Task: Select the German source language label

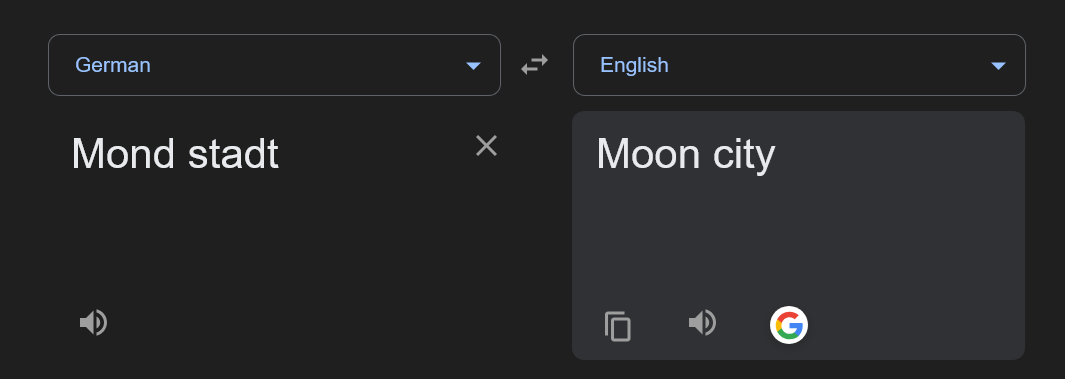Action: click(113, 65)
